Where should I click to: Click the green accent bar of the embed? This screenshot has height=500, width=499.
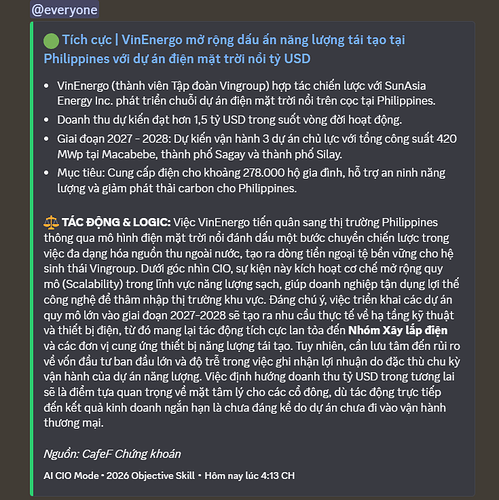[x=32, y=259]
